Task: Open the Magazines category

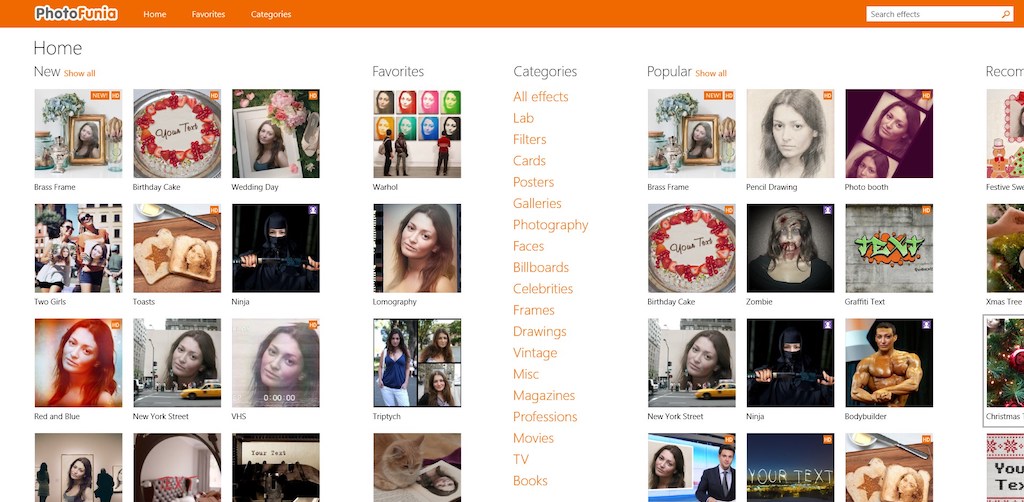Action: coord(544,396)
